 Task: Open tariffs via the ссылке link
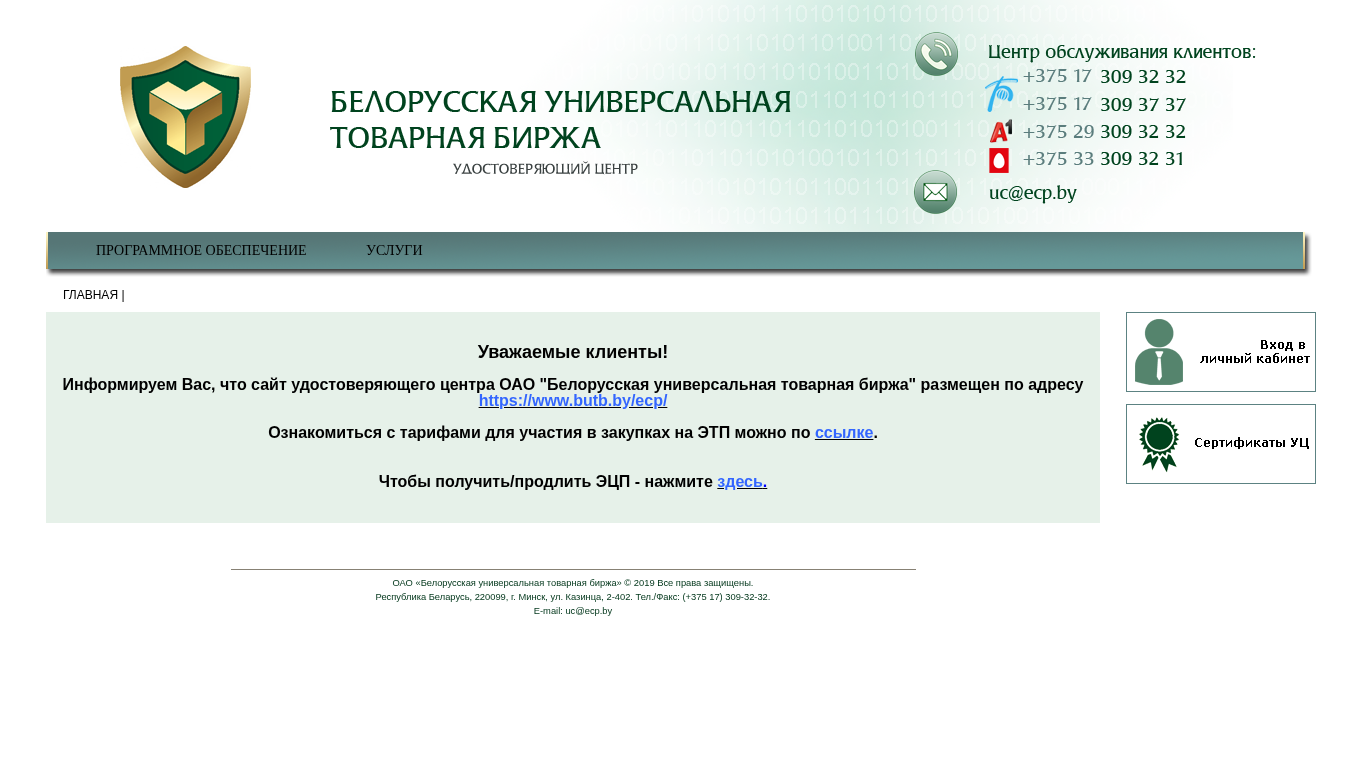(x=844, y=433)
